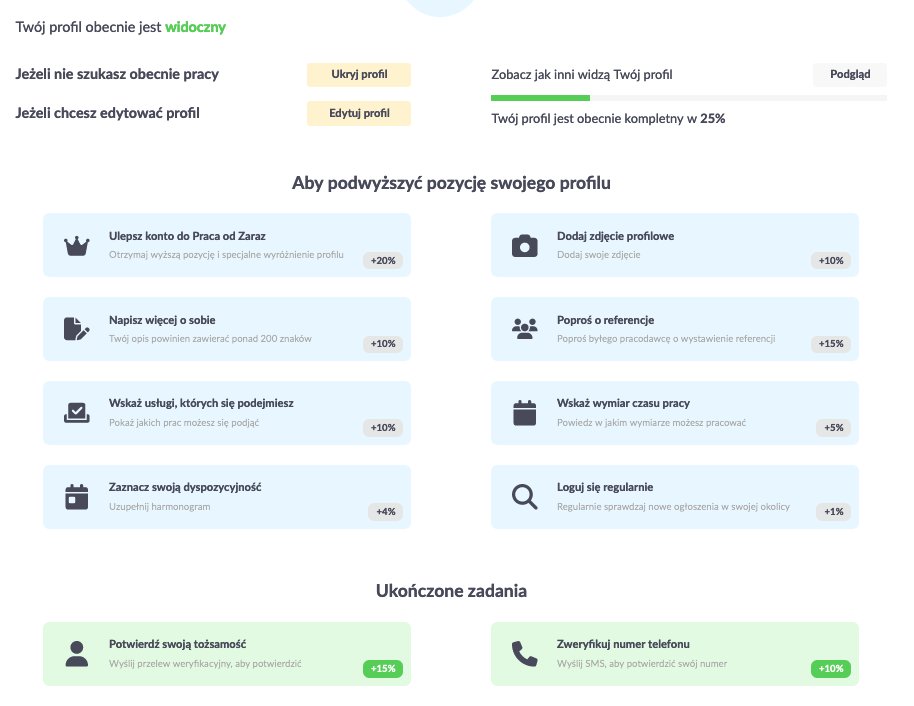Click the document edit icon for description

click(x=76, y=329)
